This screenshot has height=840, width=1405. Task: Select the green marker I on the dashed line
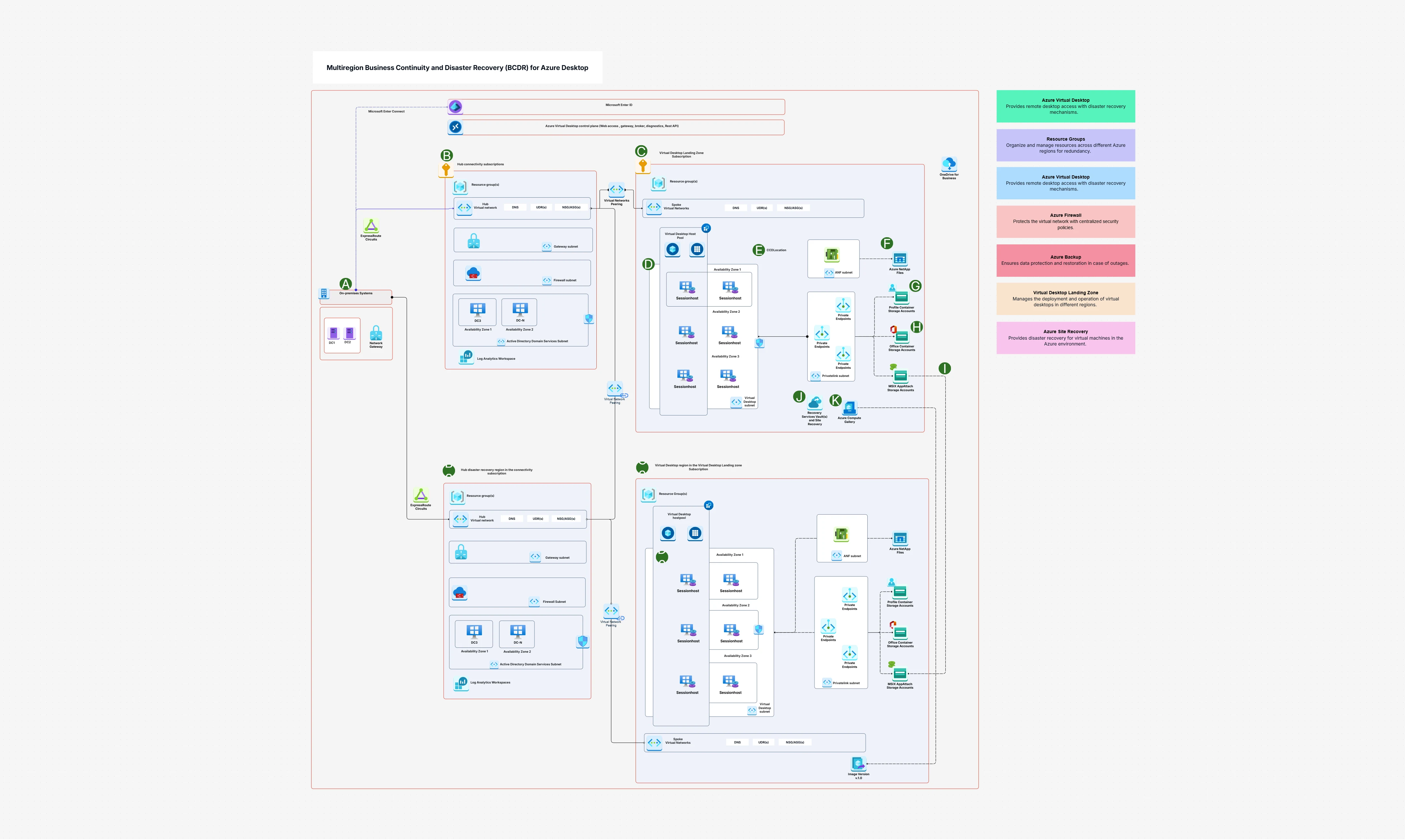click(x=944, y=368)
